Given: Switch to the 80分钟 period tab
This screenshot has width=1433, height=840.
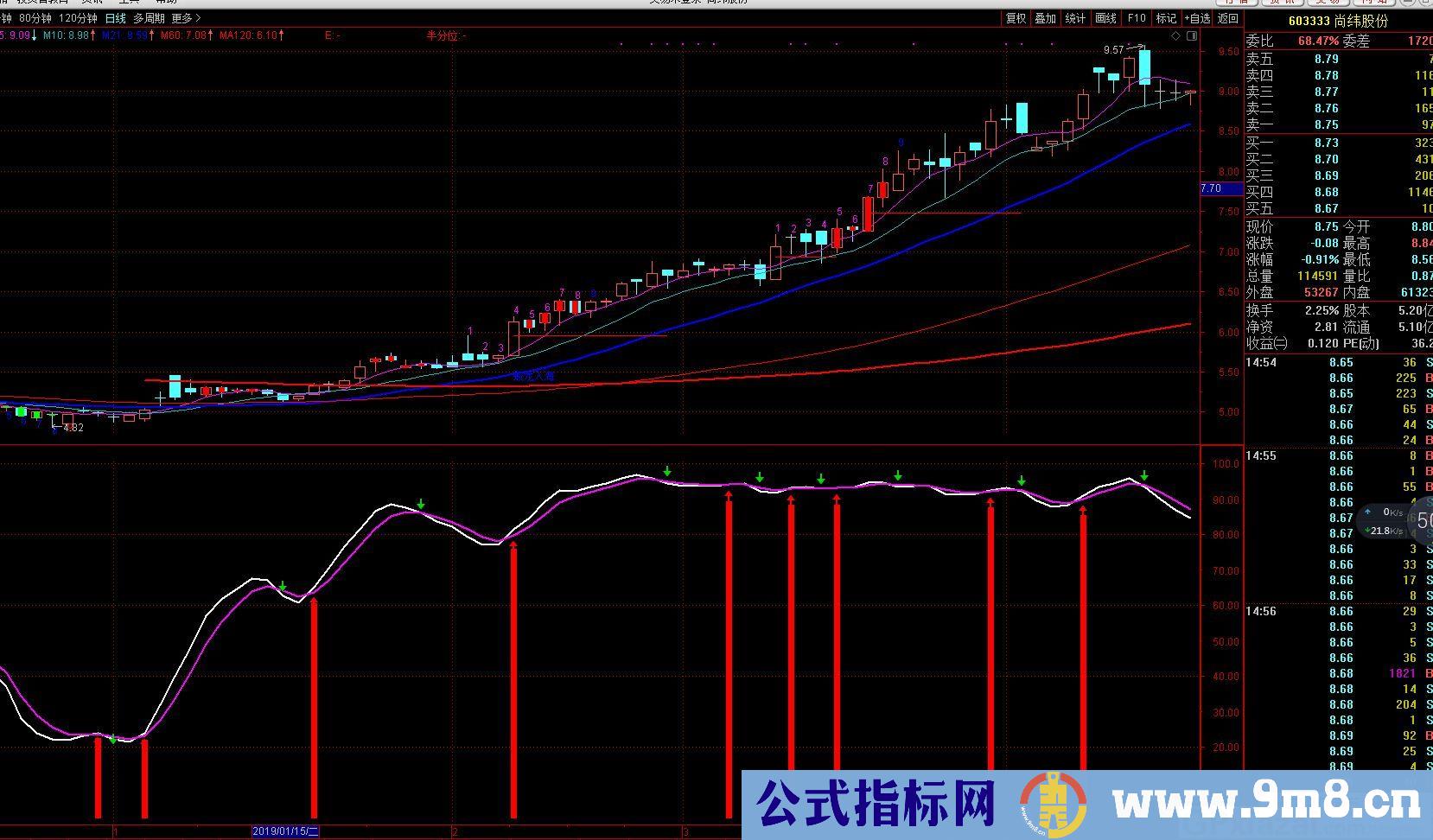Looking at the screenshot, I should pos(35,18).
